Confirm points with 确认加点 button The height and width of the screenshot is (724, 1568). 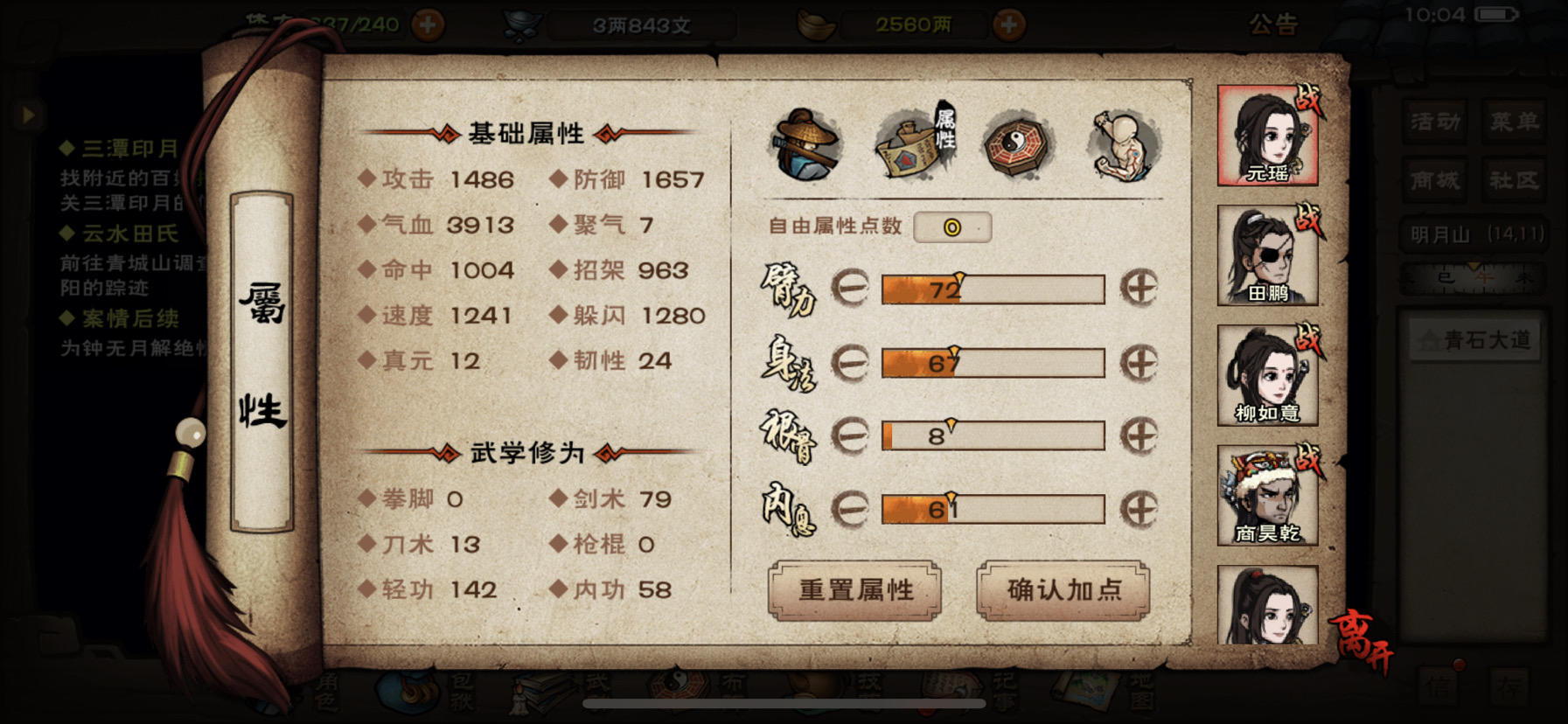coord(1063,590)
